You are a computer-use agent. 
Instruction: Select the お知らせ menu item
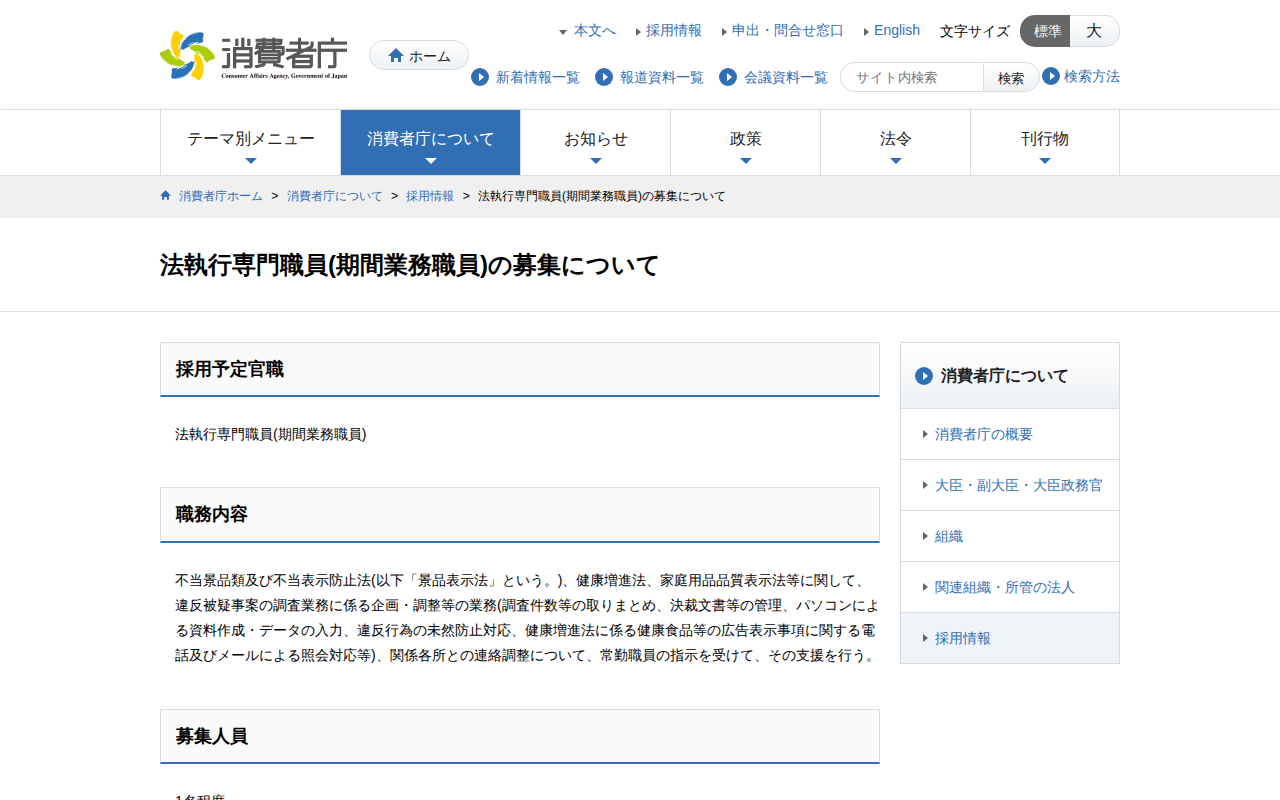tap(596, 142)
